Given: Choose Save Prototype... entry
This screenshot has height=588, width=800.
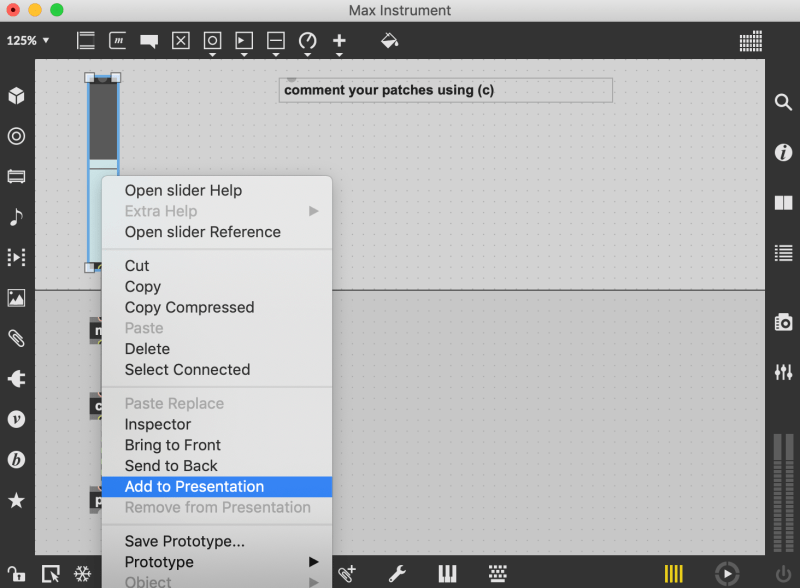Looking at the screenshot, I should 217,541.
